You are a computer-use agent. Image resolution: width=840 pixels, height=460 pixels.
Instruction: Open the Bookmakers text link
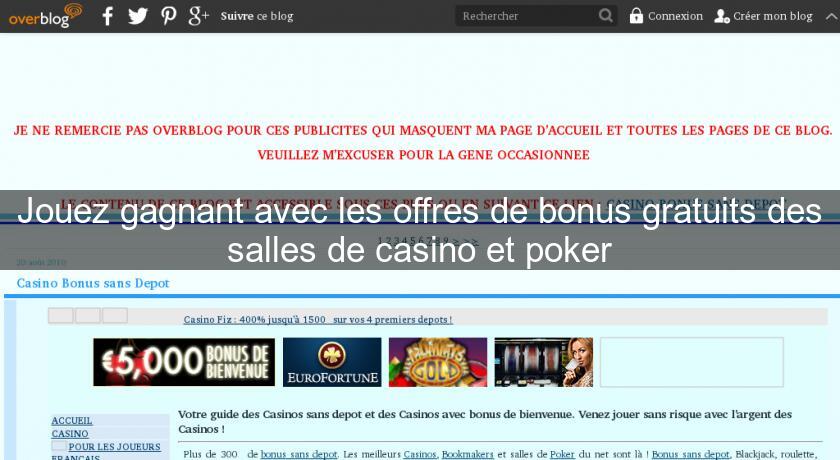(x=468, y=454)
